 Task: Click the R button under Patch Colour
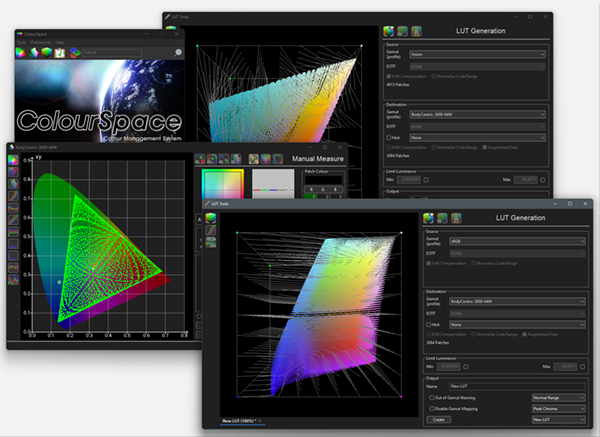311,189
